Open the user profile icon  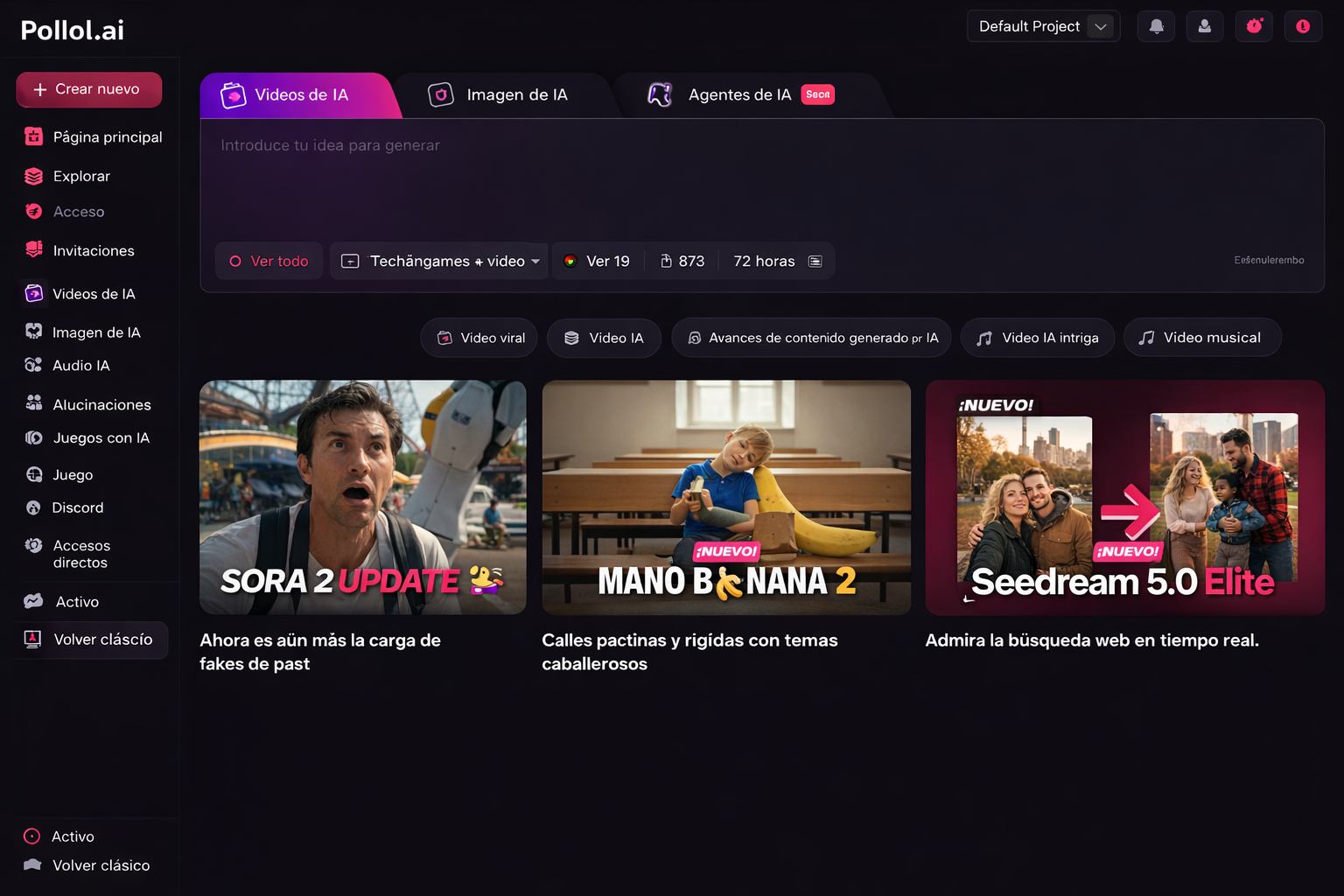click(x=1205, y=26)
